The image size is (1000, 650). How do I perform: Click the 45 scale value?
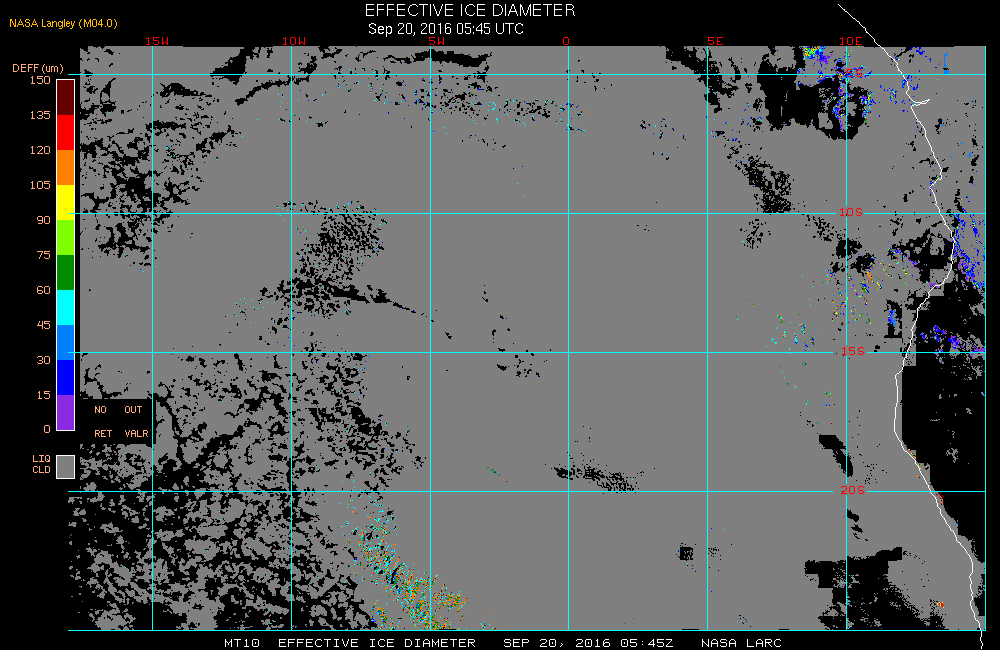point(43,325)
